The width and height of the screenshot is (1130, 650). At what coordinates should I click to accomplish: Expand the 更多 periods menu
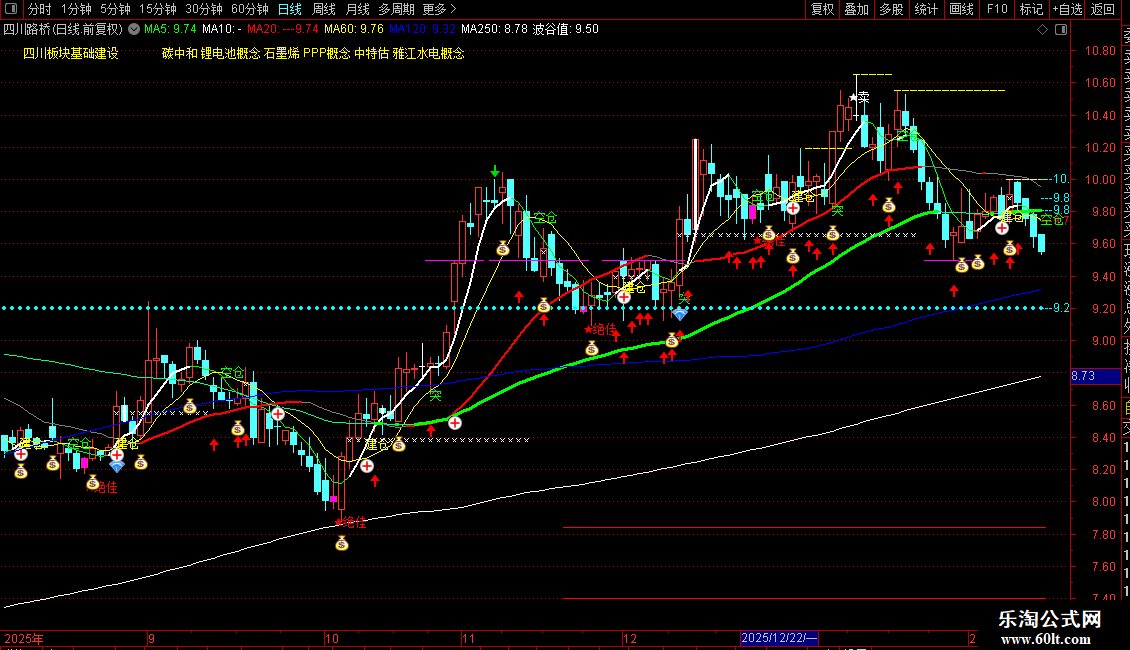click(x=440, y=9)
